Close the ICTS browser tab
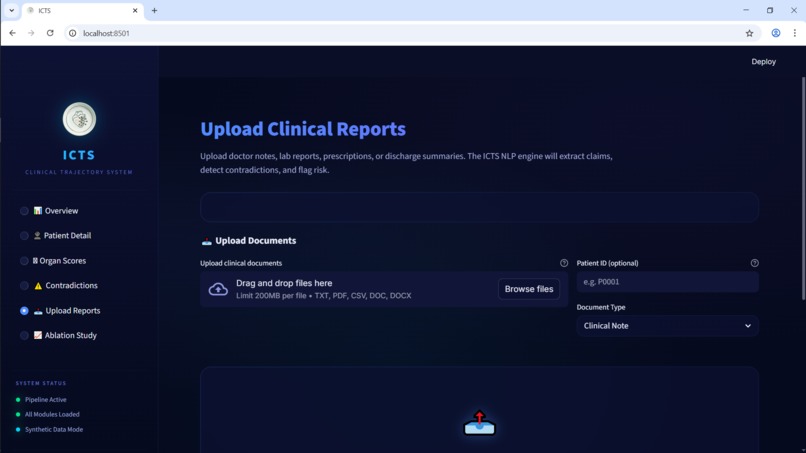Image resolution: width=806 pixels, height=453 pixels. [x=135, y=10]
